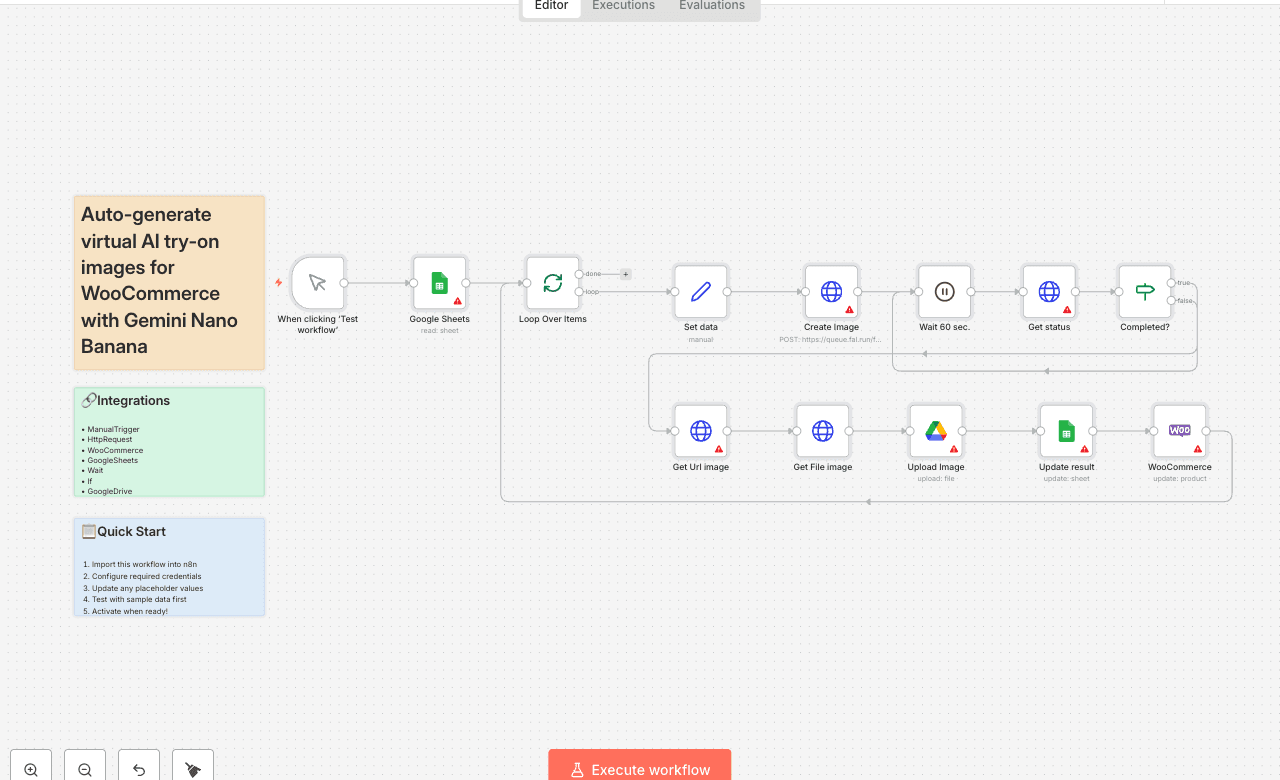Screen dimensions: 1280x780
Task: Click the zoom out control
Action: (x=84, y=766)
